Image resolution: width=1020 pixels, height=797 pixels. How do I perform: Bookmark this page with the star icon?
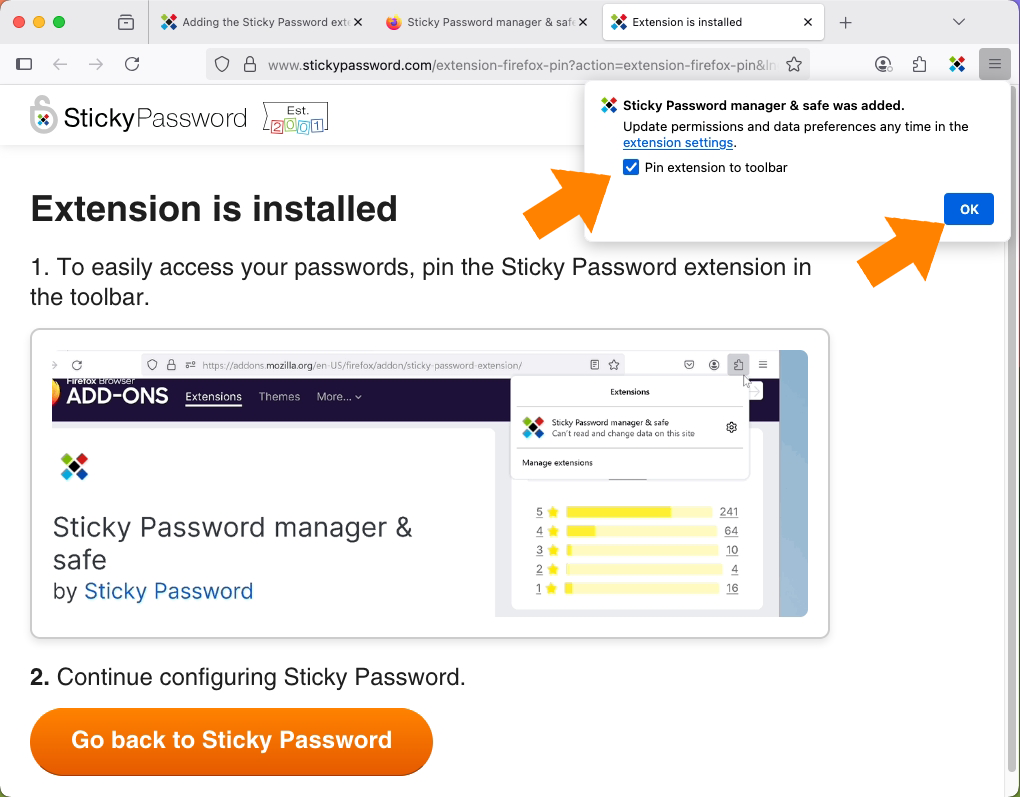coord(794,64)
